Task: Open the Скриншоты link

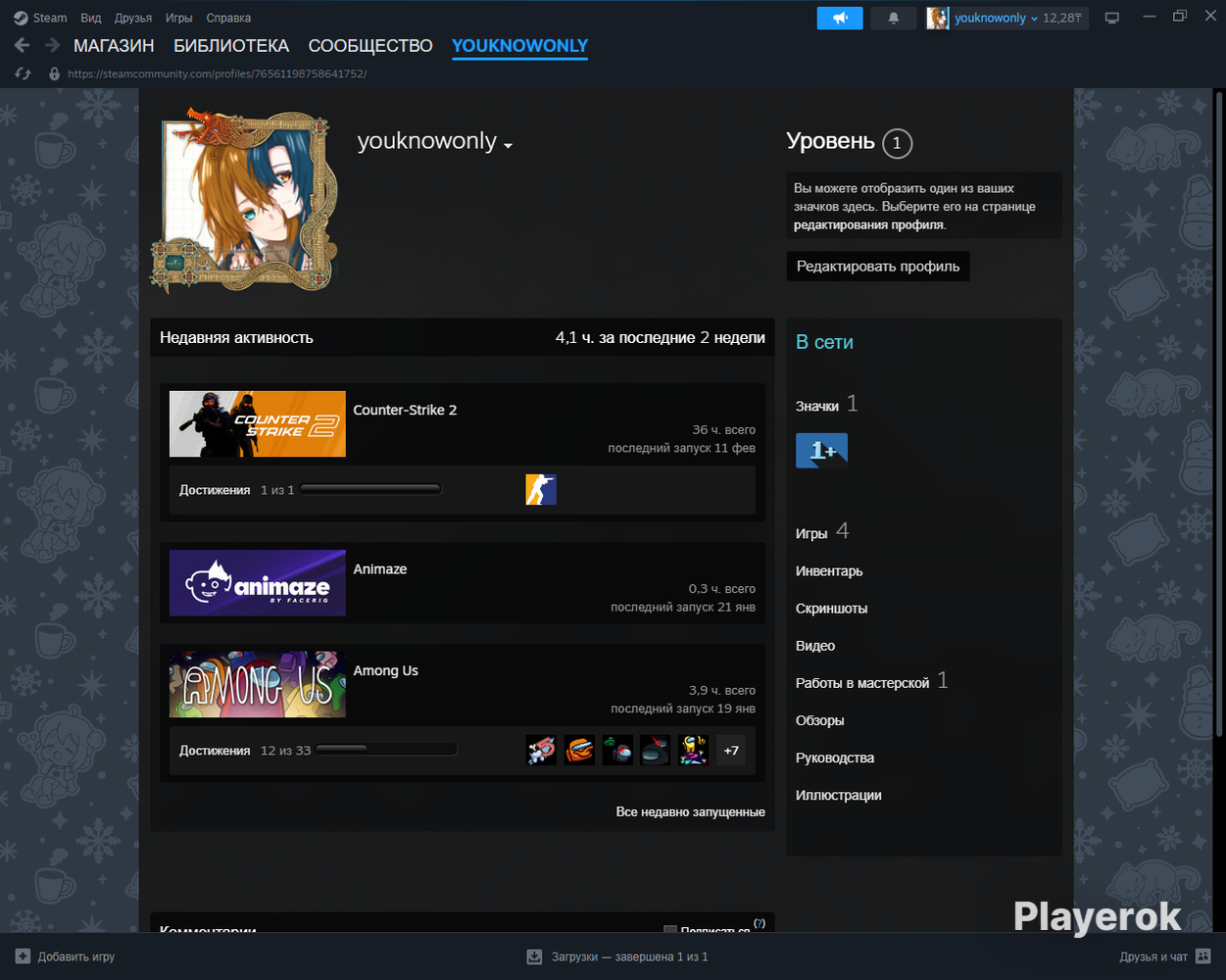Action: (x=831, y=609)
